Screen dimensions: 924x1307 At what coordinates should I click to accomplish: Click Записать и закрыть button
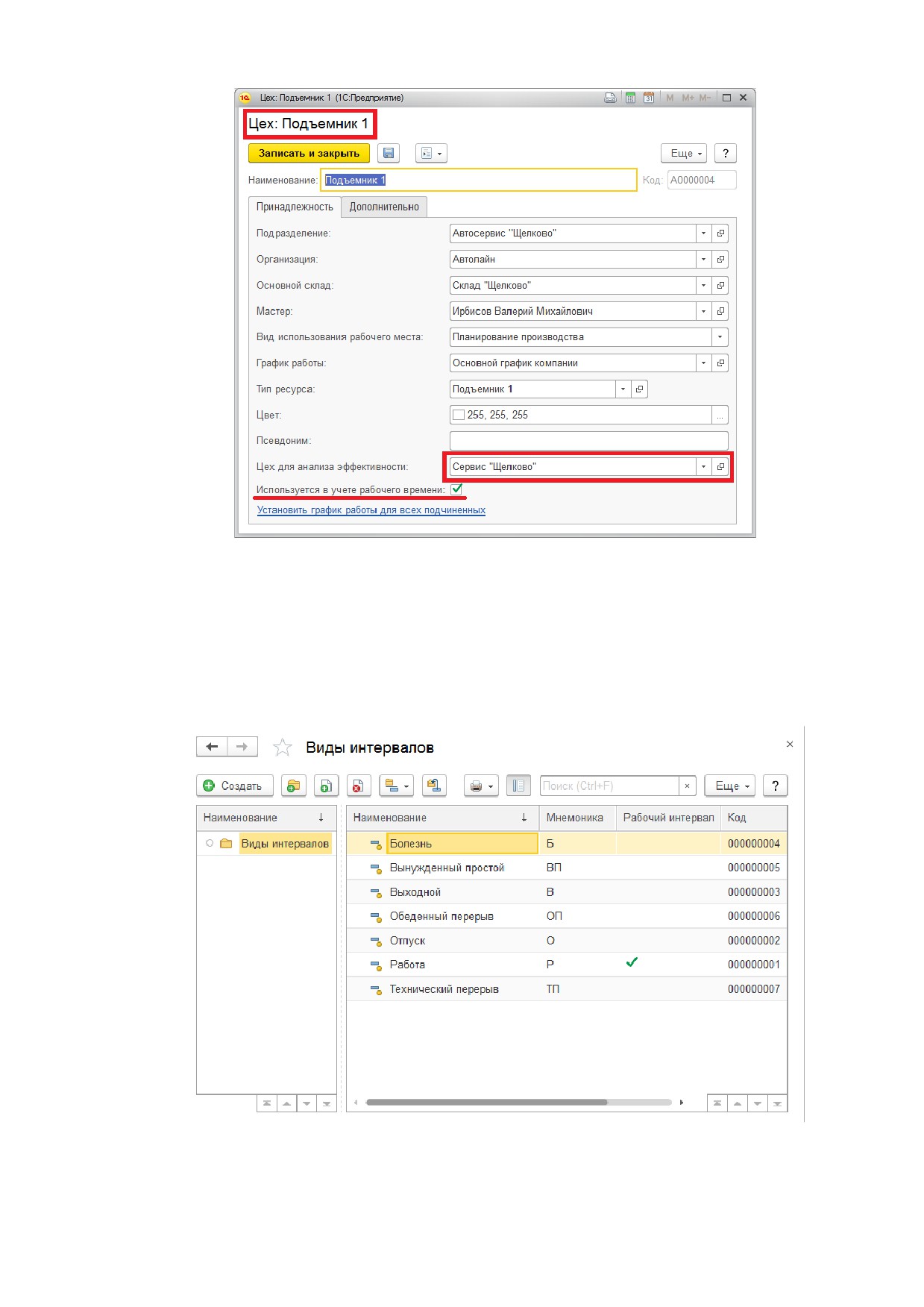coord(309,153)
